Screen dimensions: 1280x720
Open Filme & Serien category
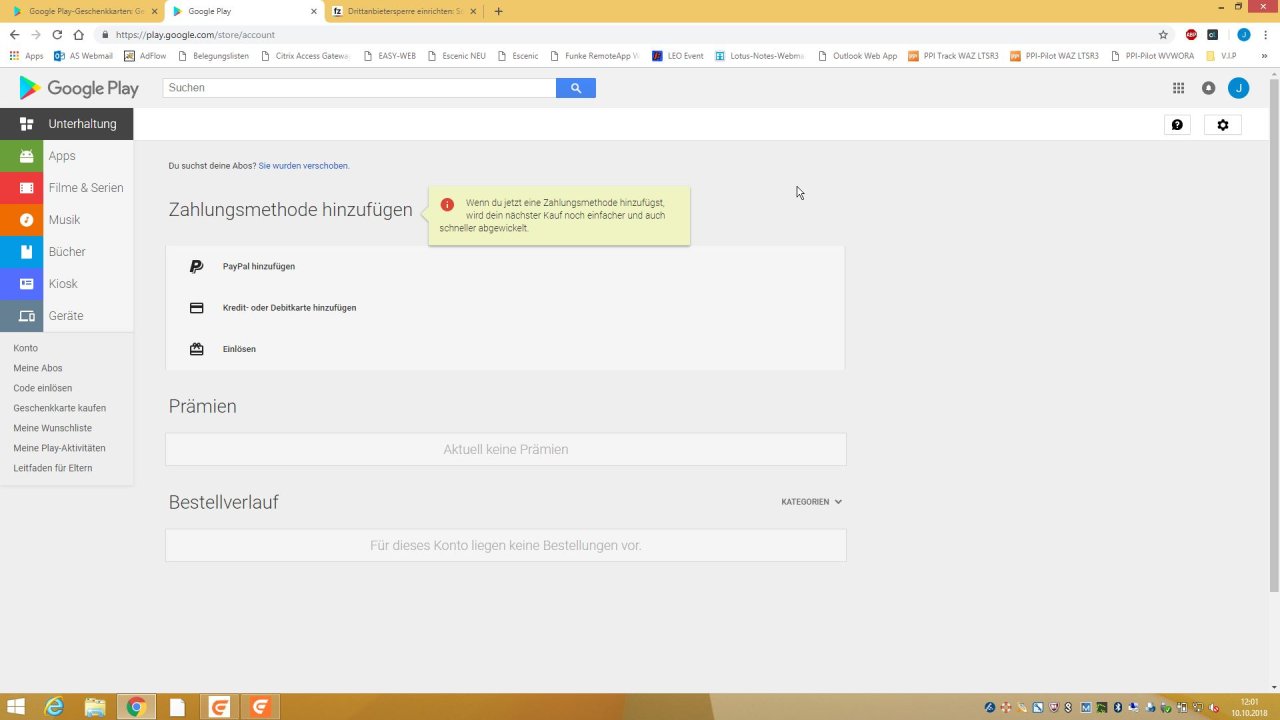pyautogui.click(x=66, y=188)
